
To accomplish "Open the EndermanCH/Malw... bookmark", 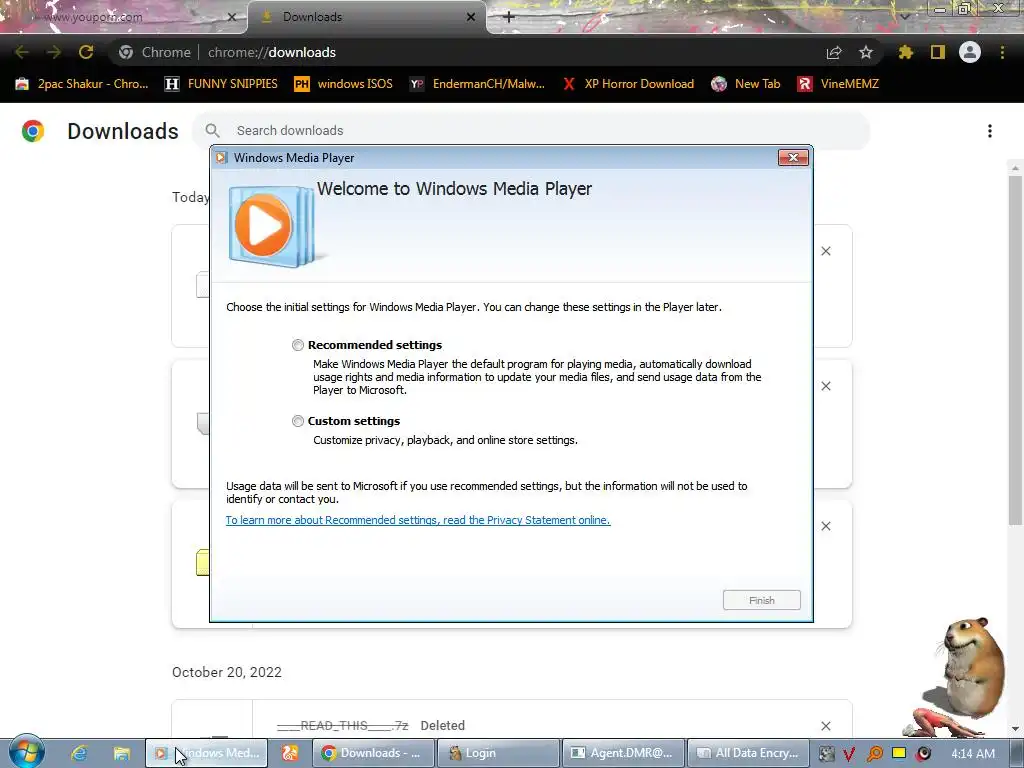I will click(477, 84).
